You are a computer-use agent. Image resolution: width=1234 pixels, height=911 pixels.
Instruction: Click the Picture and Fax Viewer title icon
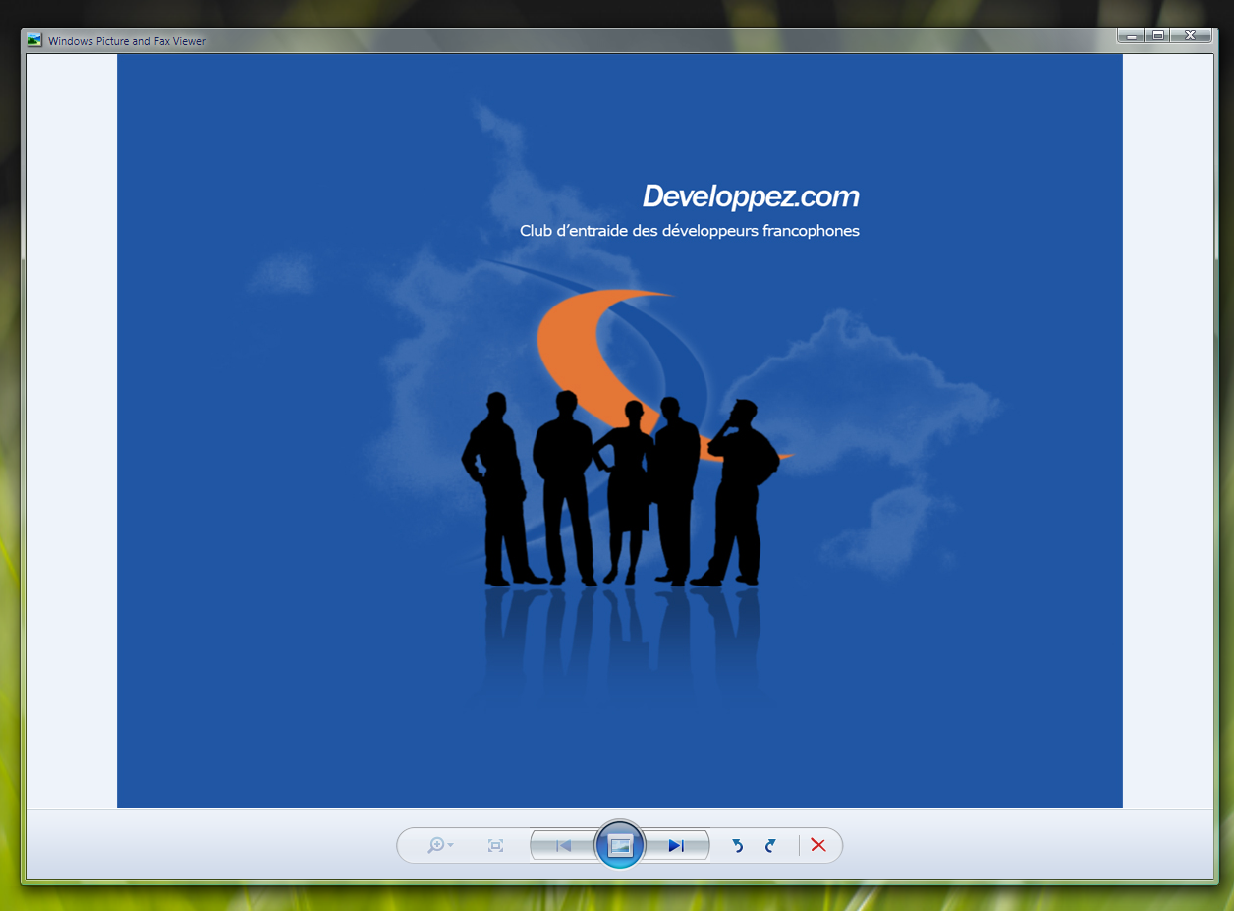tap(35, 41)
